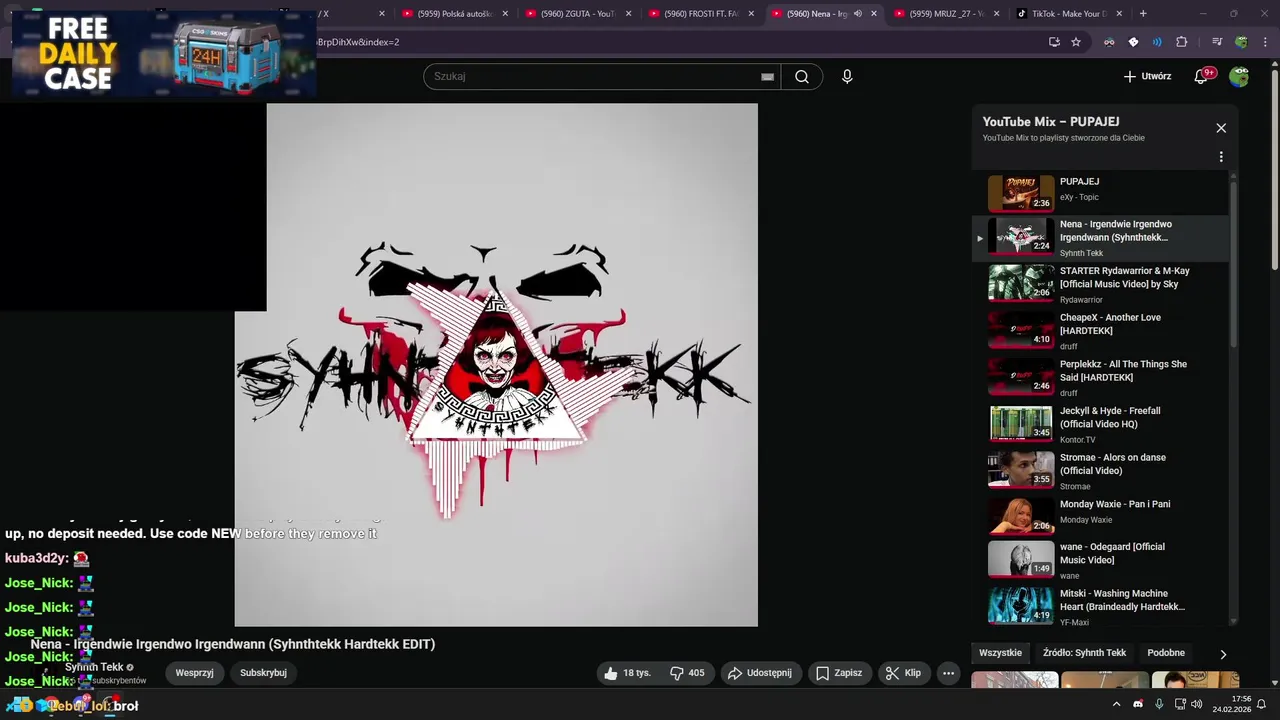Viewport: 1280px width, 720px height.
Task: Open the Discord tray icon in taskbar
Action: (x=1138, y=704)
